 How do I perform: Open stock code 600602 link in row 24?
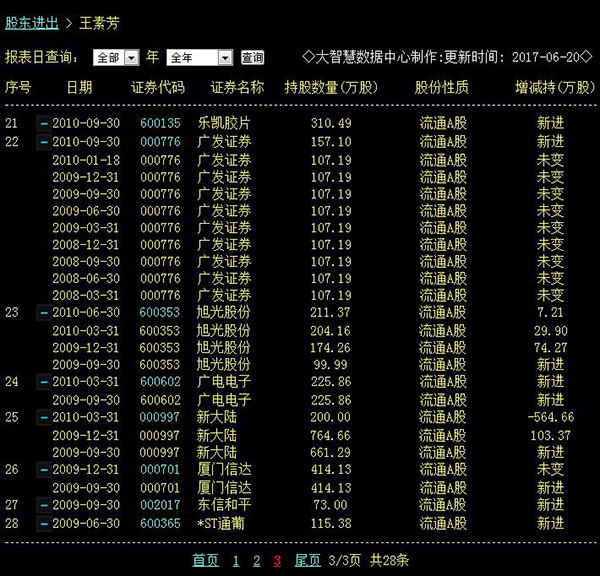tap(160, 382)
